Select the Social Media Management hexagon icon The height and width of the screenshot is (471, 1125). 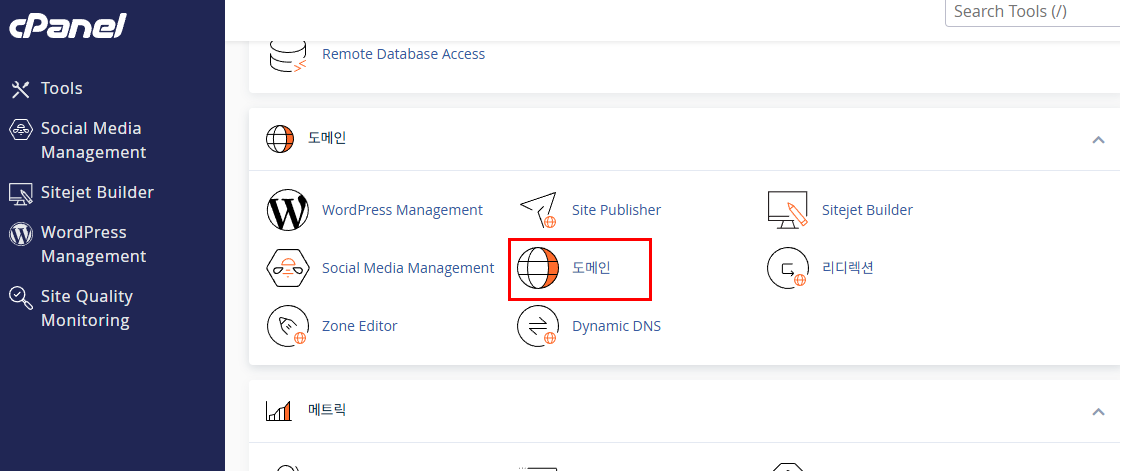(287, 268)
